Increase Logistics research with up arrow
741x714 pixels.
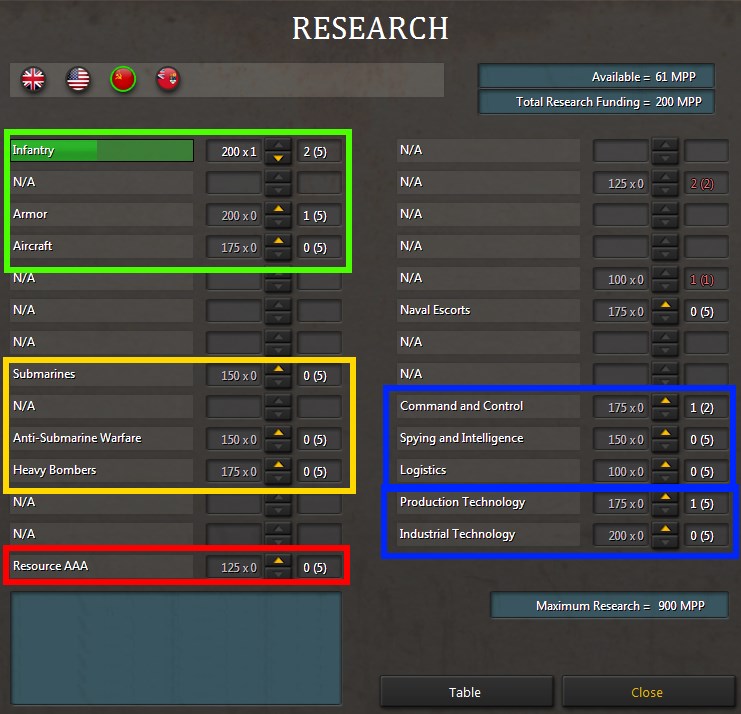coord(665,465)
